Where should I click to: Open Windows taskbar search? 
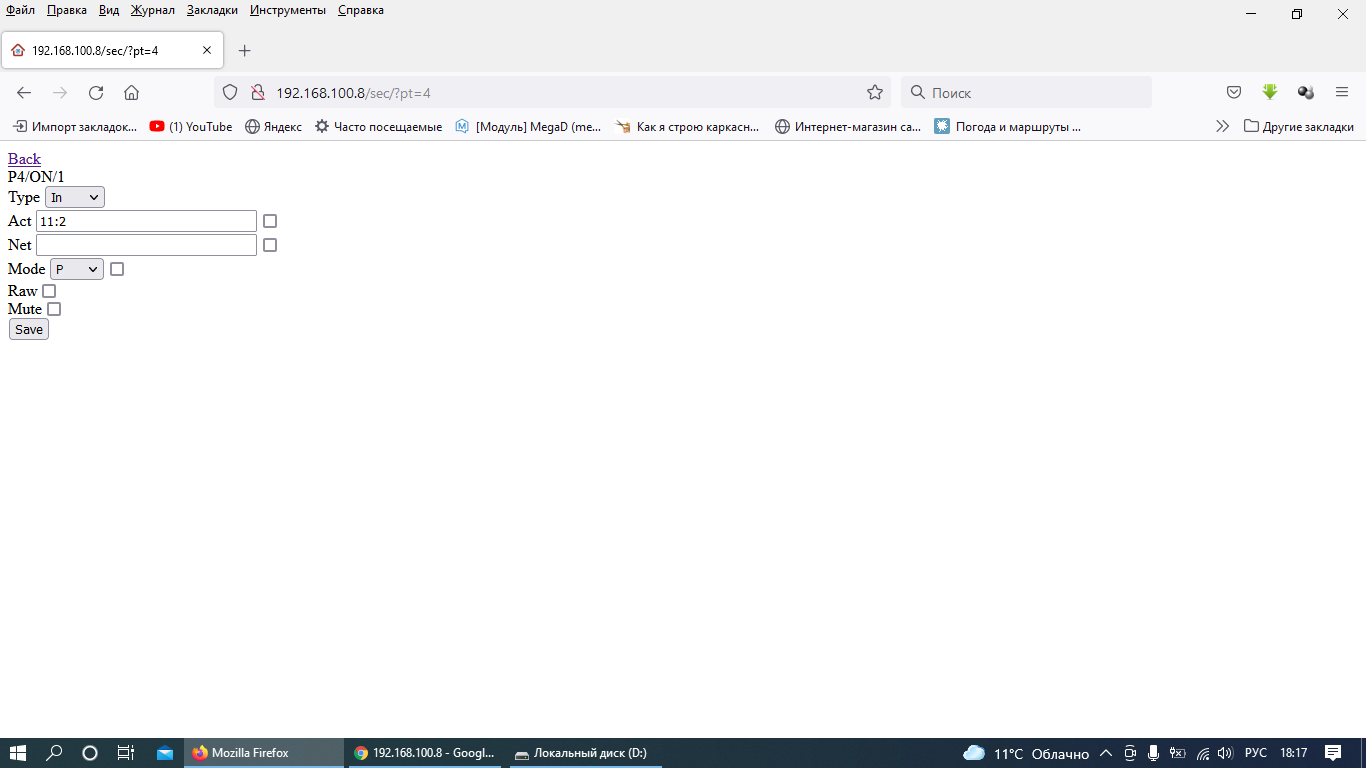click(54, 753)
